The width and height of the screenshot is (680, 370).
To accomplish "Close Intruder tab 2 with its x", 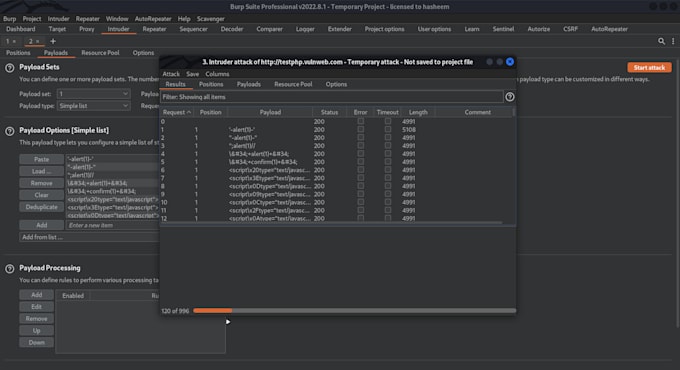I will coord(38,41).
